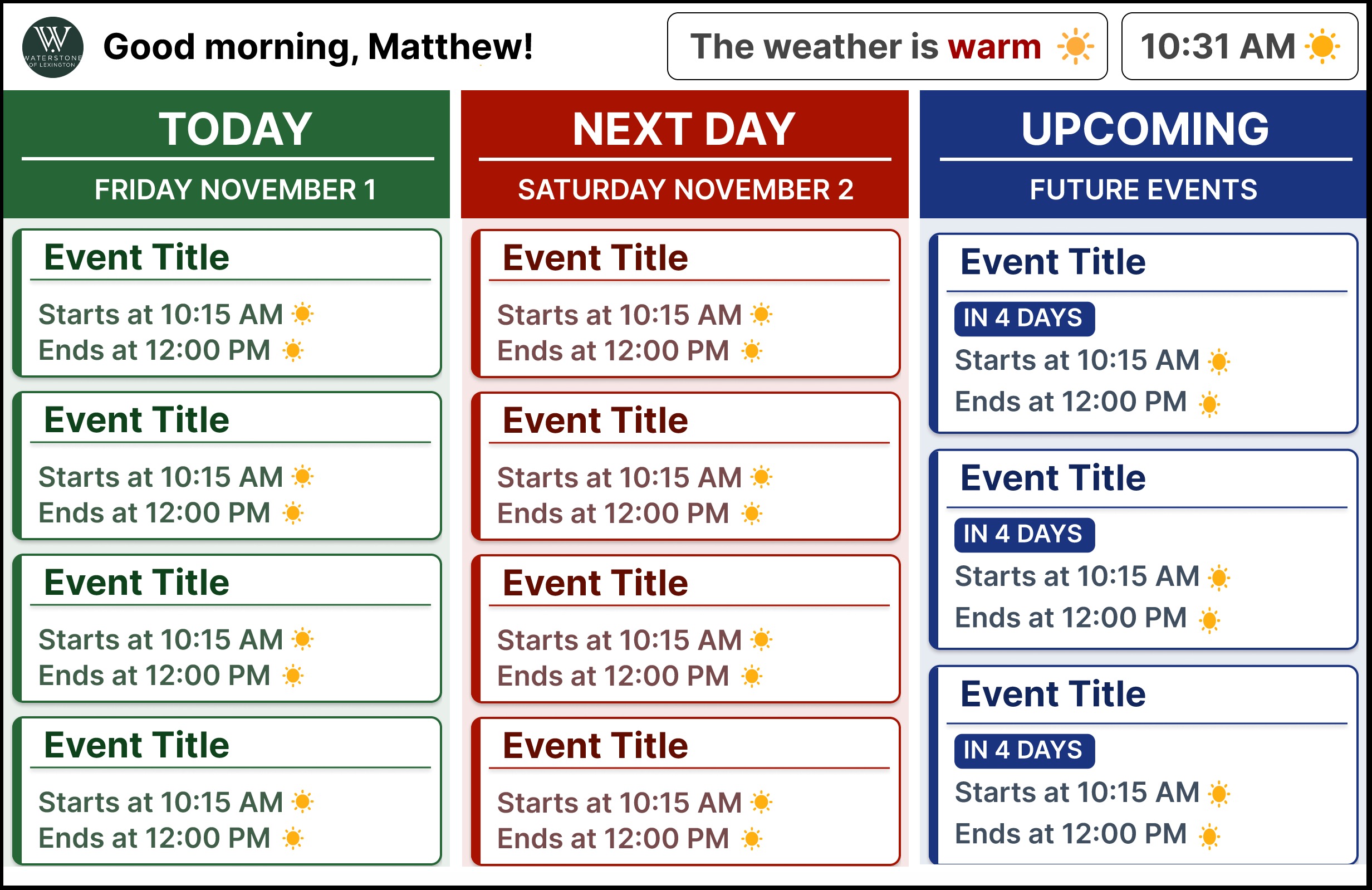Click the 10:31 AM clock box

[x=1239, y=46]
